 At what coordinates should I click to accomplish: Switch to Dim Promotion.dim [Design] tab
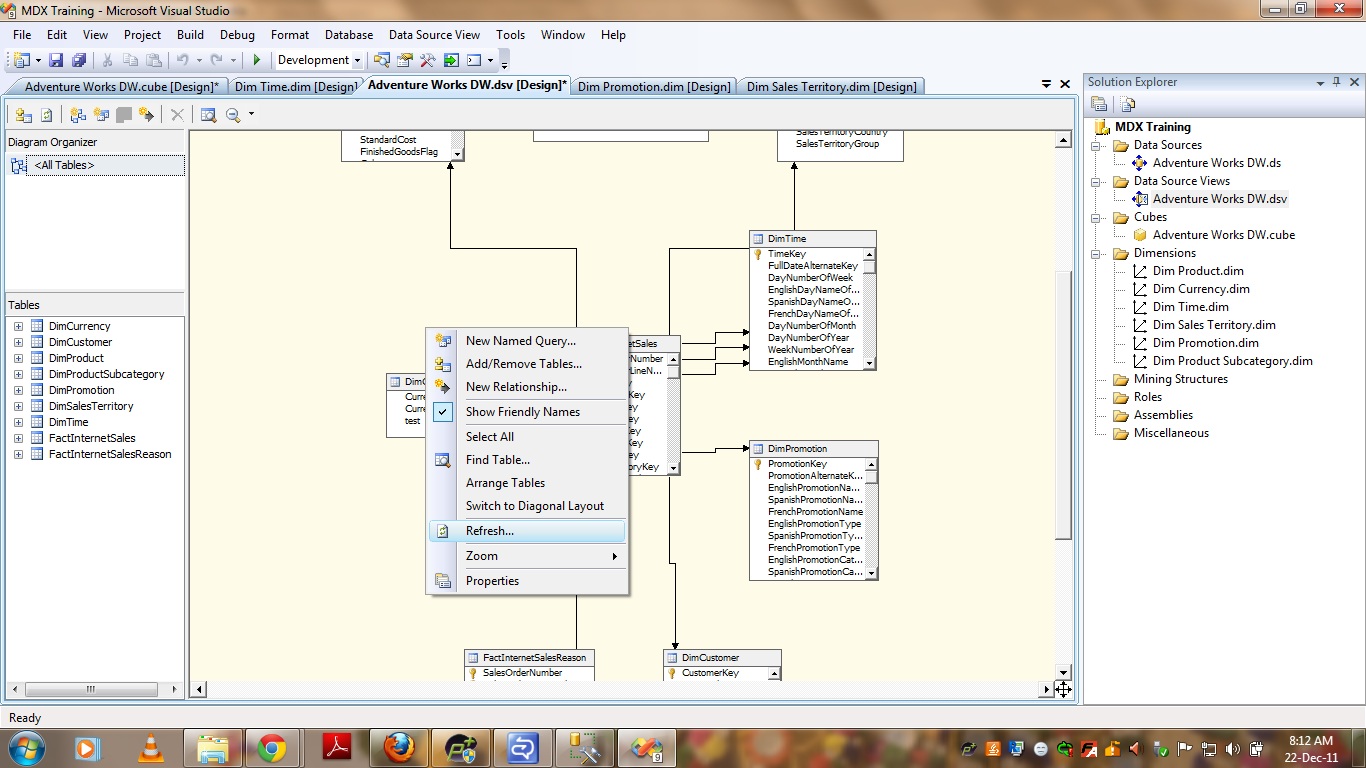pyautogui.click(x=654, y=87)
